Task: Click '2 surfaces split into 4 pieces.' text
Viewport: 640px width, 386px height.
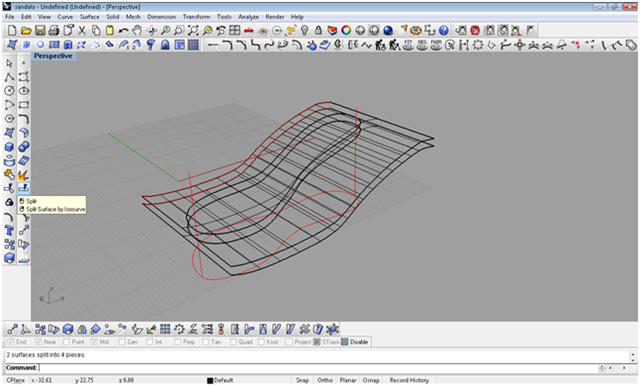Action: (x=46, y=355)
